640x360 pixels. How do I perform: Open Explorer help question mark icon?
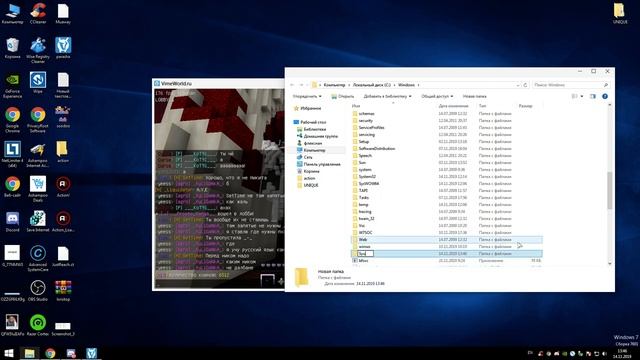tap(605, 96)
